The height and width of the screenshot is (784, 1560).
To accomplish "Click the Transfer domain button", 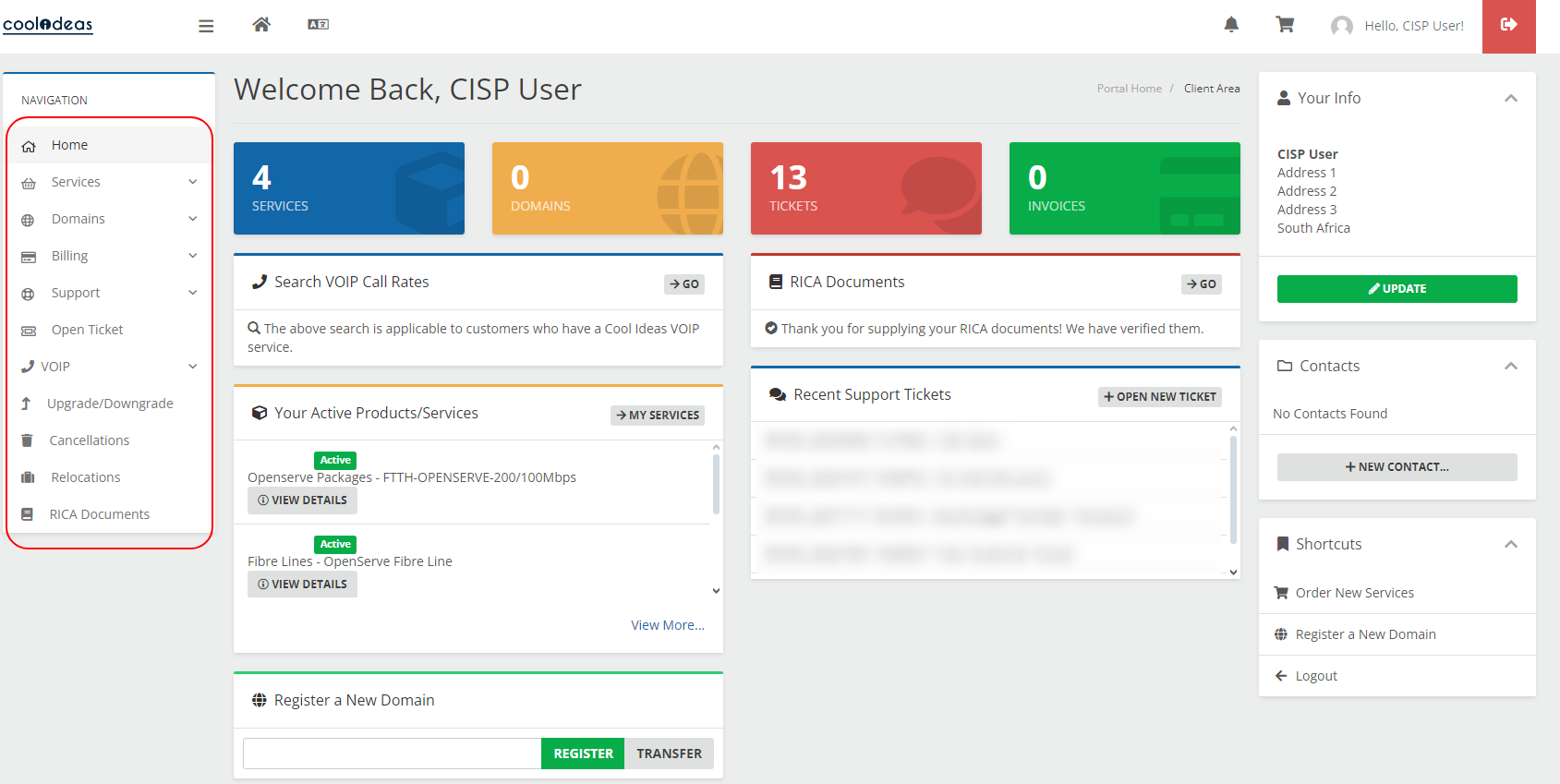I will [x=670, y=754].
